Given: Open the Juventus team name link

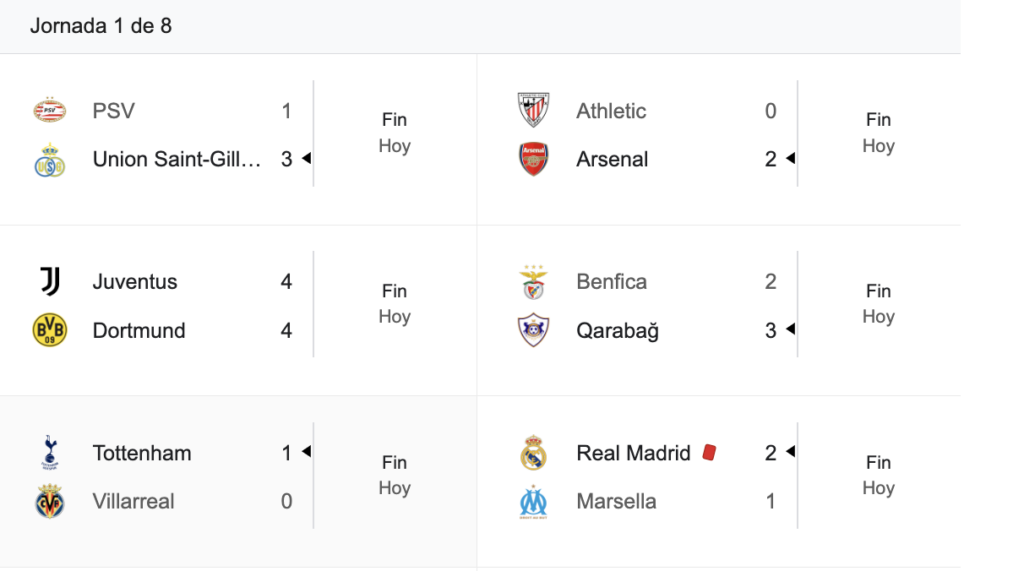Looking at the screenshot, I should 135,282.
